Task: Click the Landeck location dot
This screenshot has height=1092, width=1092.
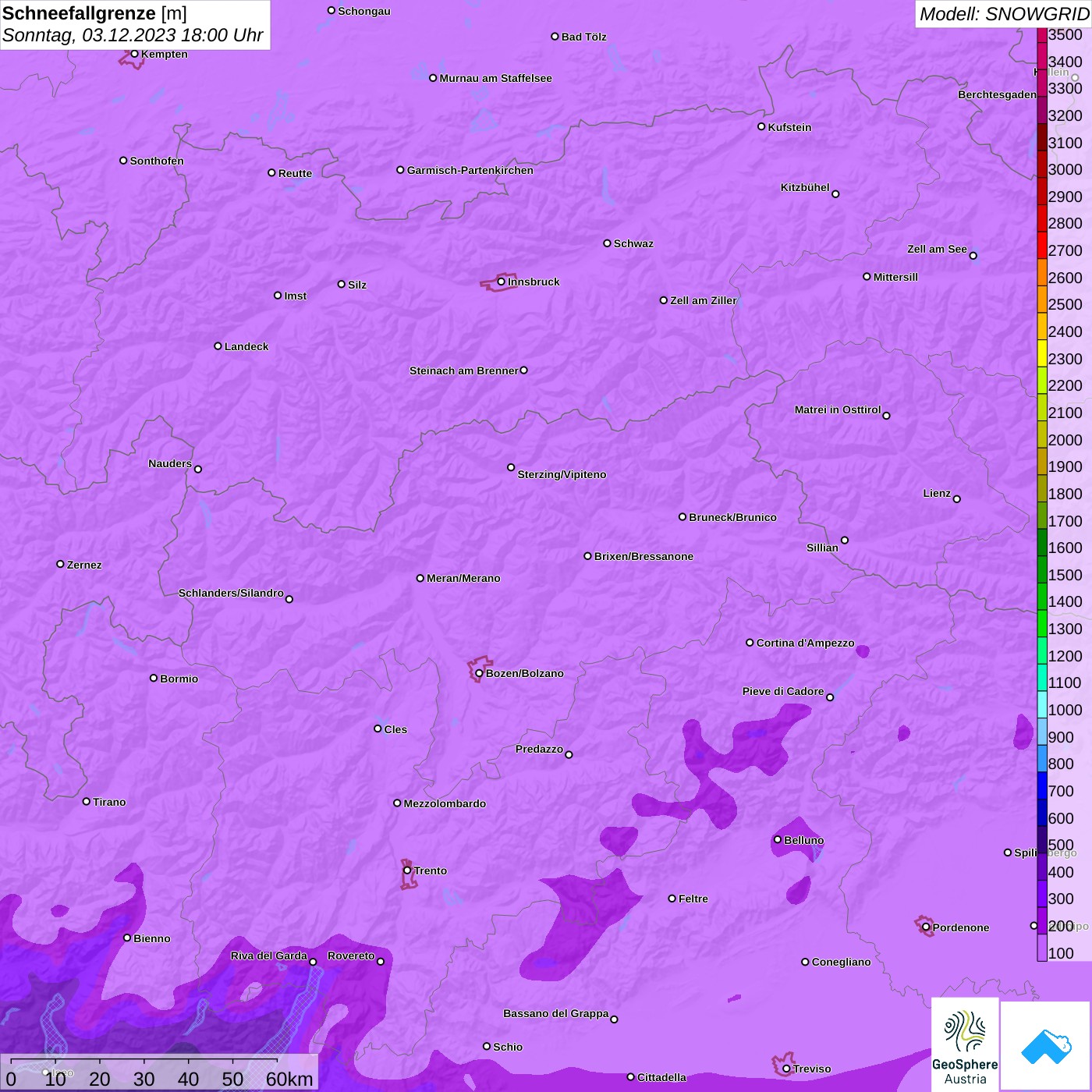Action: coord(218,346)
